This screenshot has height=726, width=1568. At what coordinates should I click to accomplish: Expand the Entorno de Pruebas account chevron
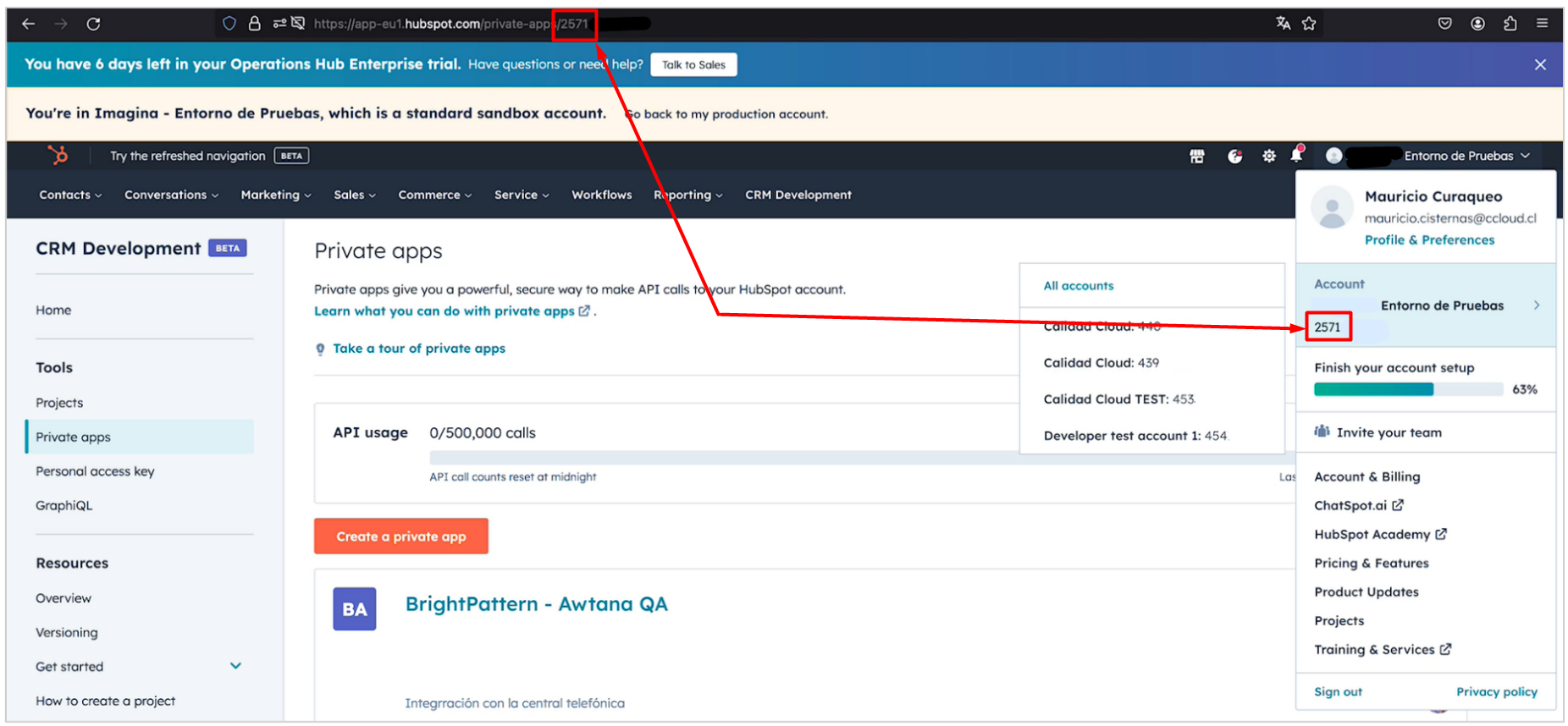click(x=1536, y=305)
